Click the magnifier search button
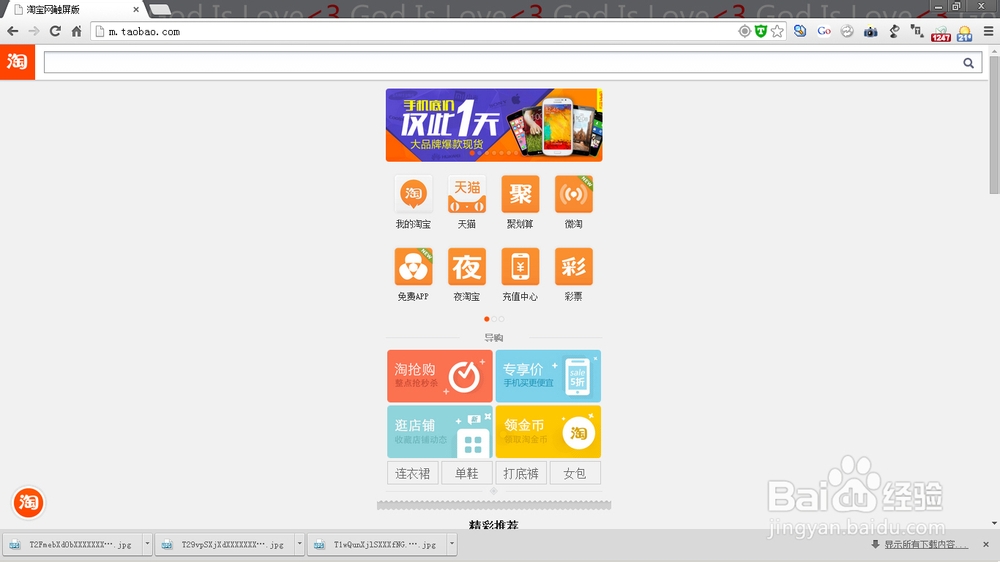1000x562 pixels. coord(968,63)
